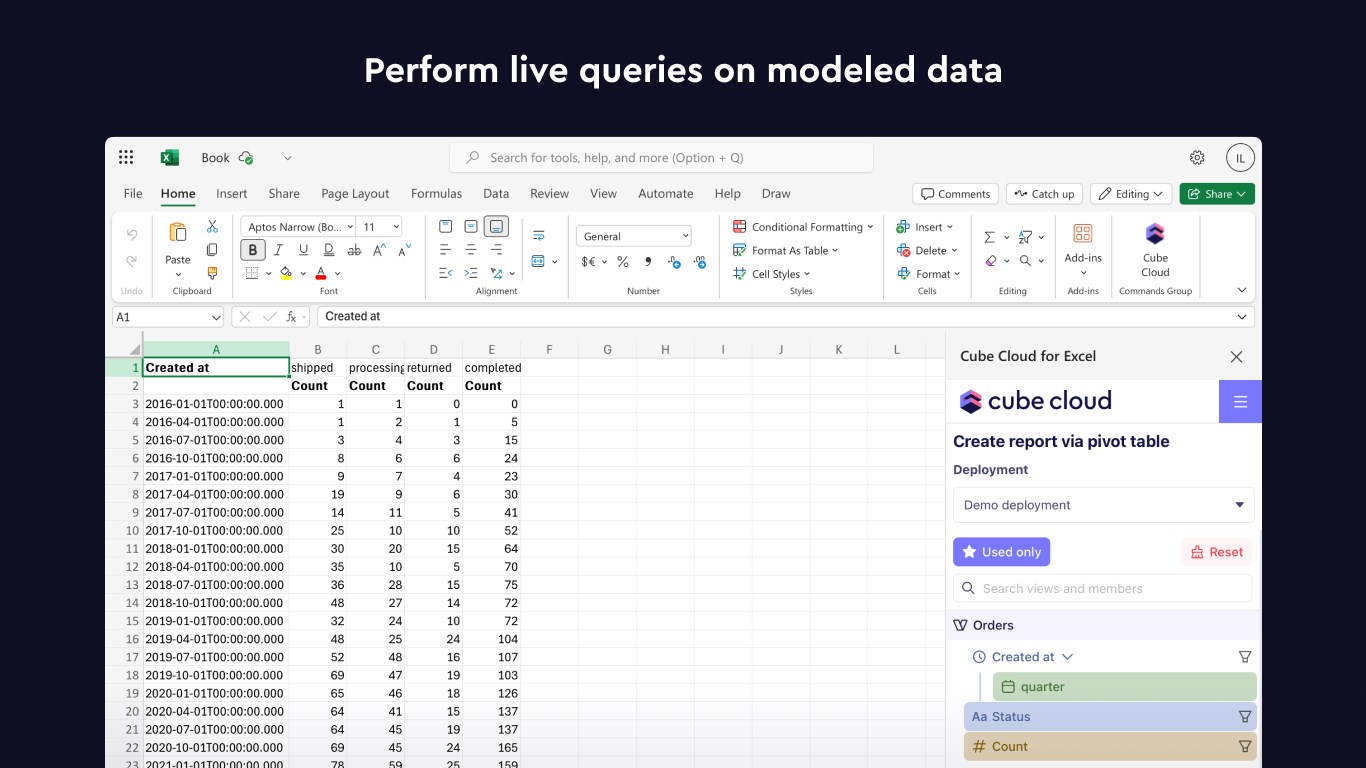
Task: Apply underline formatting
Action: coord(303,250)
